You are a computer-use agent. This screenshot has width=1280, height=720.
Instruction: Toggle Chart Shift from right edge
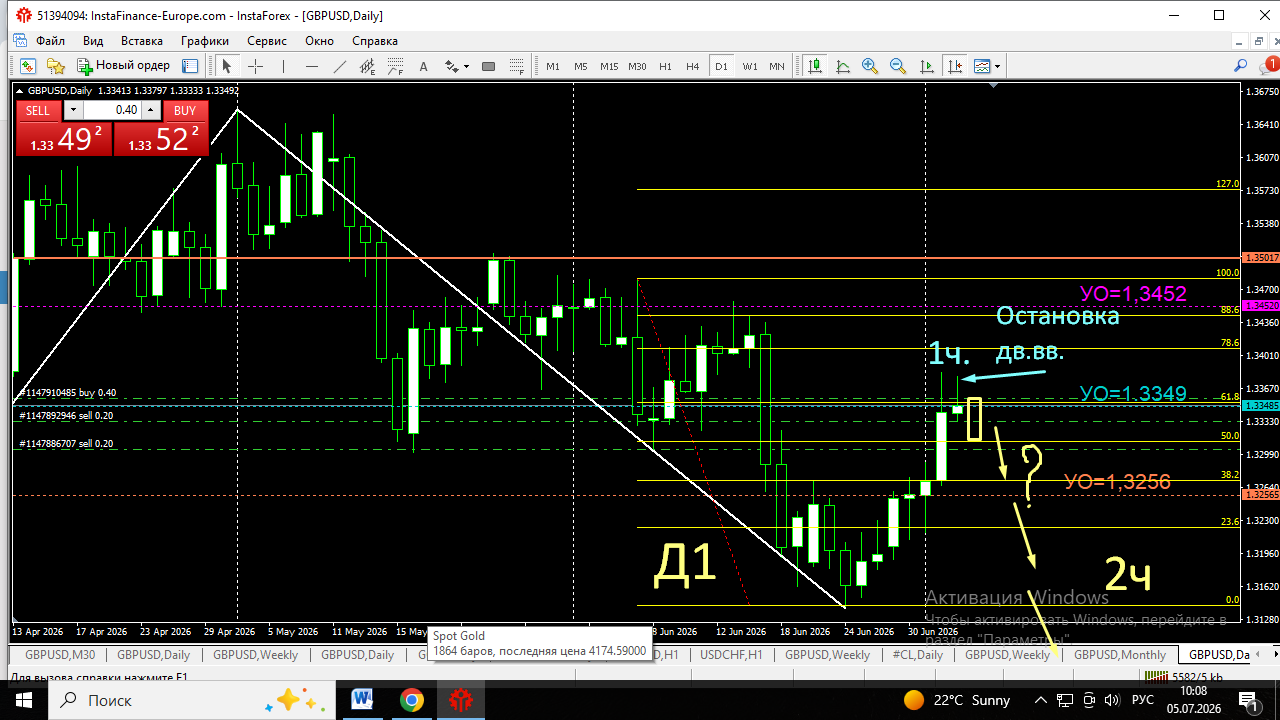tap(955, 66)
